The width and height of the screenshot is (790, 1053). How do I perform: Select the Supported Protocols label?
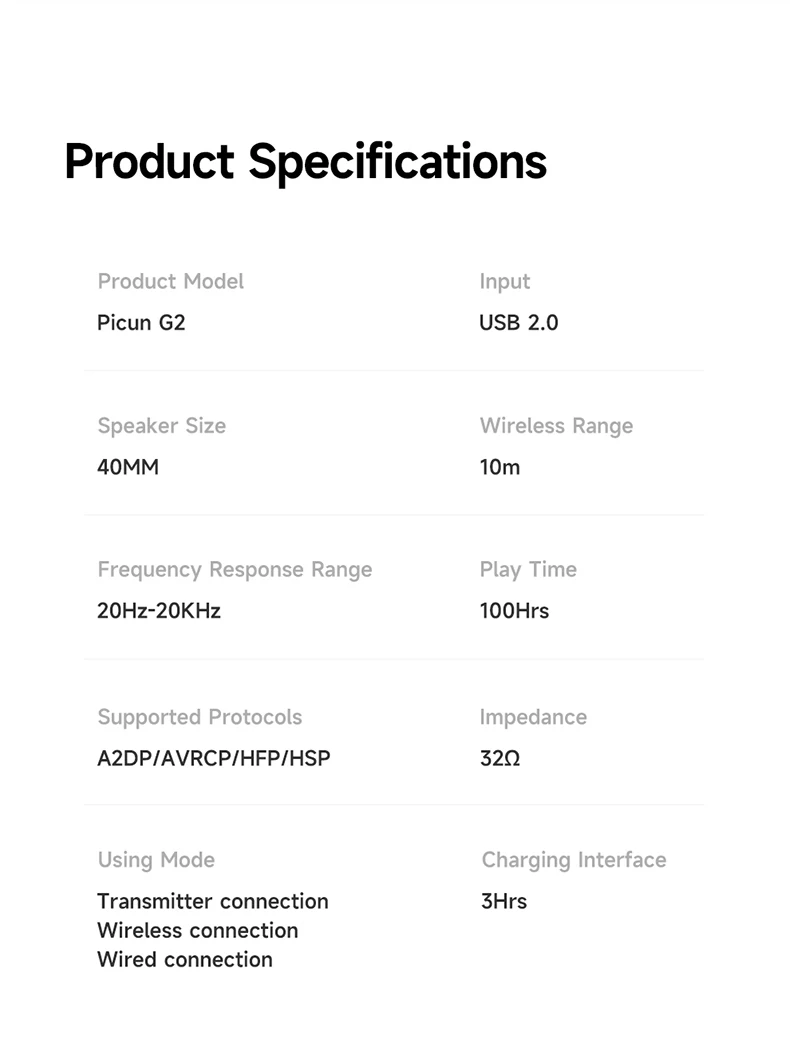click(199, 717)
